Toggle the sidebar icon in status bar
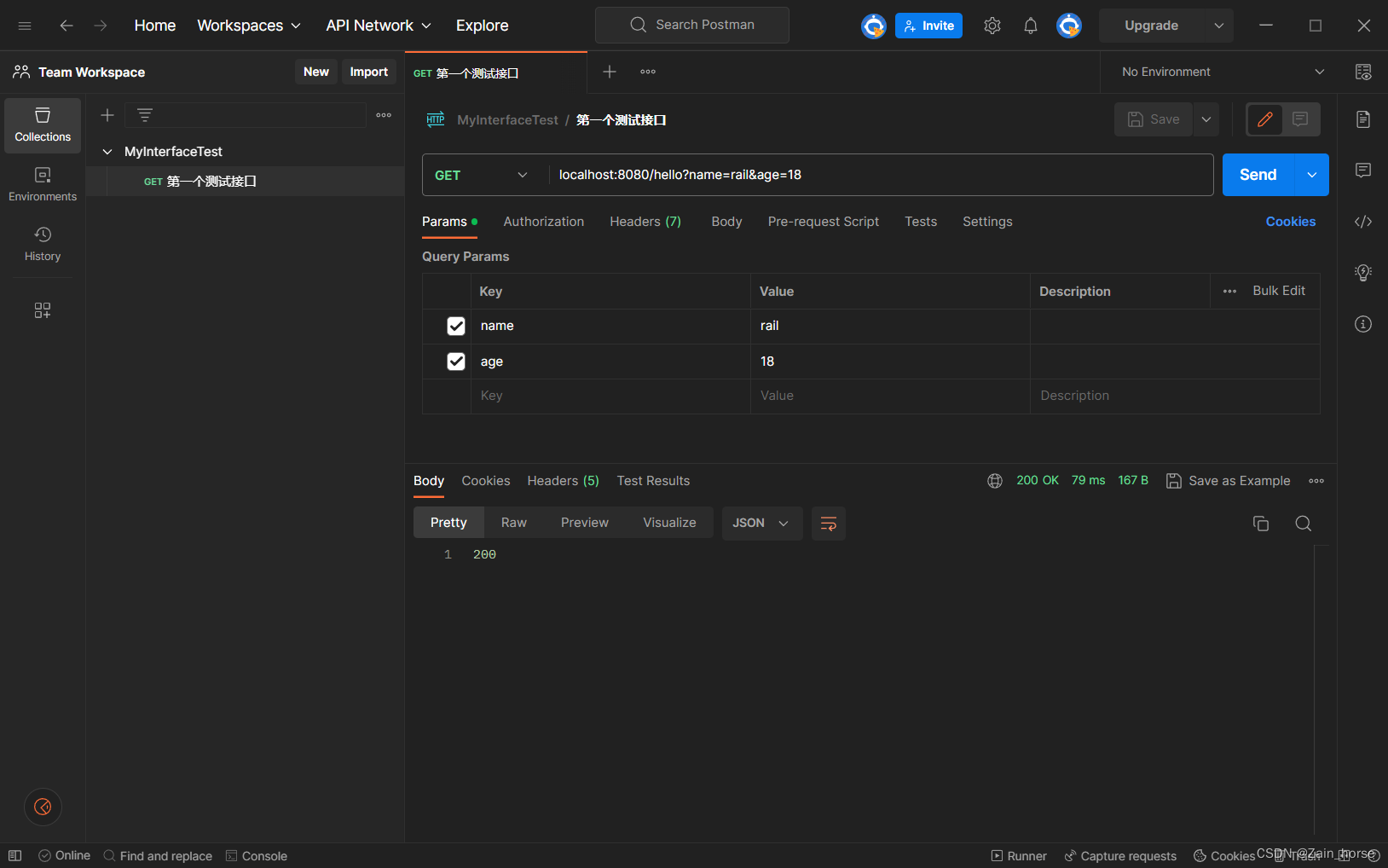Image resolution: width=1388 pixels, height=868 pixels. coord(14,855)
